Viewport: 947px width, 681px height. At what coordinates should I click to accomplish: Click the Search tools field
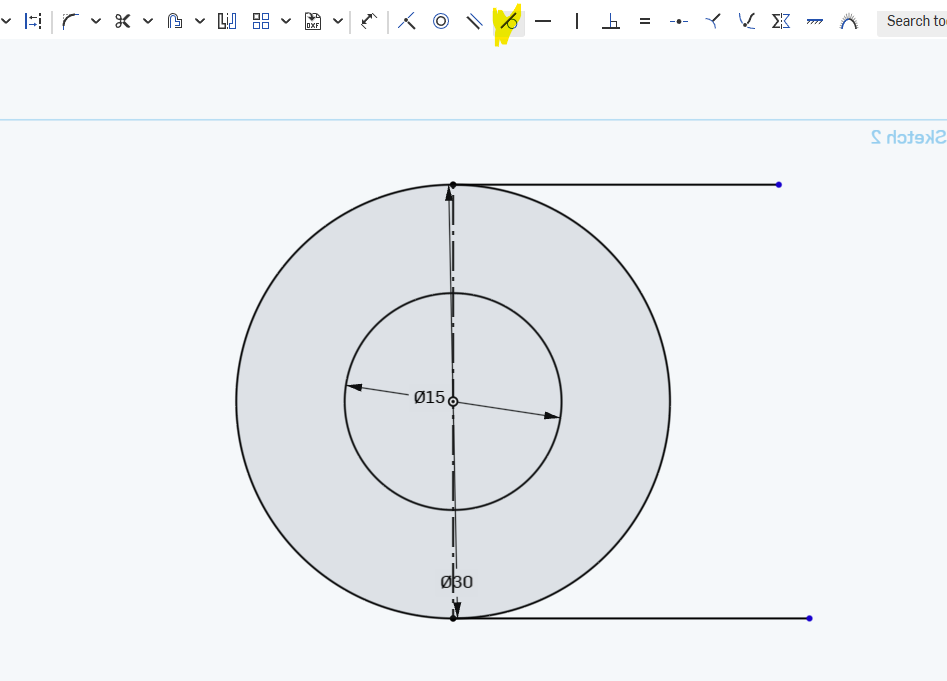pos(912,21)
